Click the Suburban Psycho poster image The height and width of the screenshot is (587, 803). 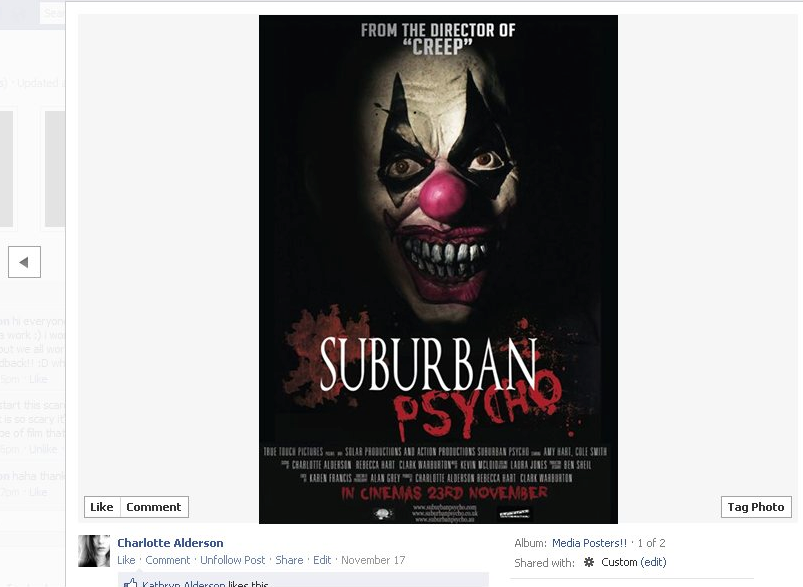[x=438, y=269]
